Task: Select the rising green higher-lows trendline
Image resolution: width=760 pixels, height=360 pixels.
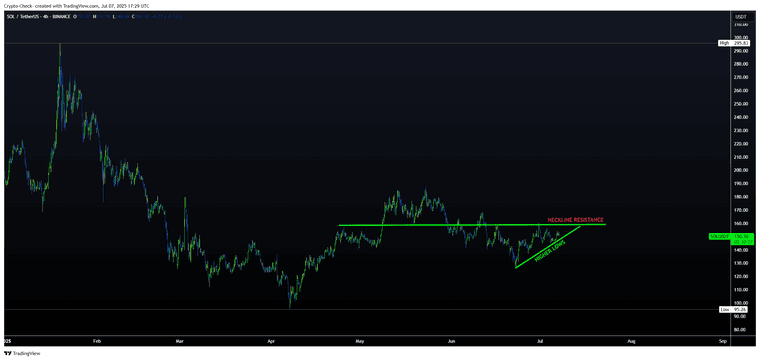Action: tap(548, 247)
